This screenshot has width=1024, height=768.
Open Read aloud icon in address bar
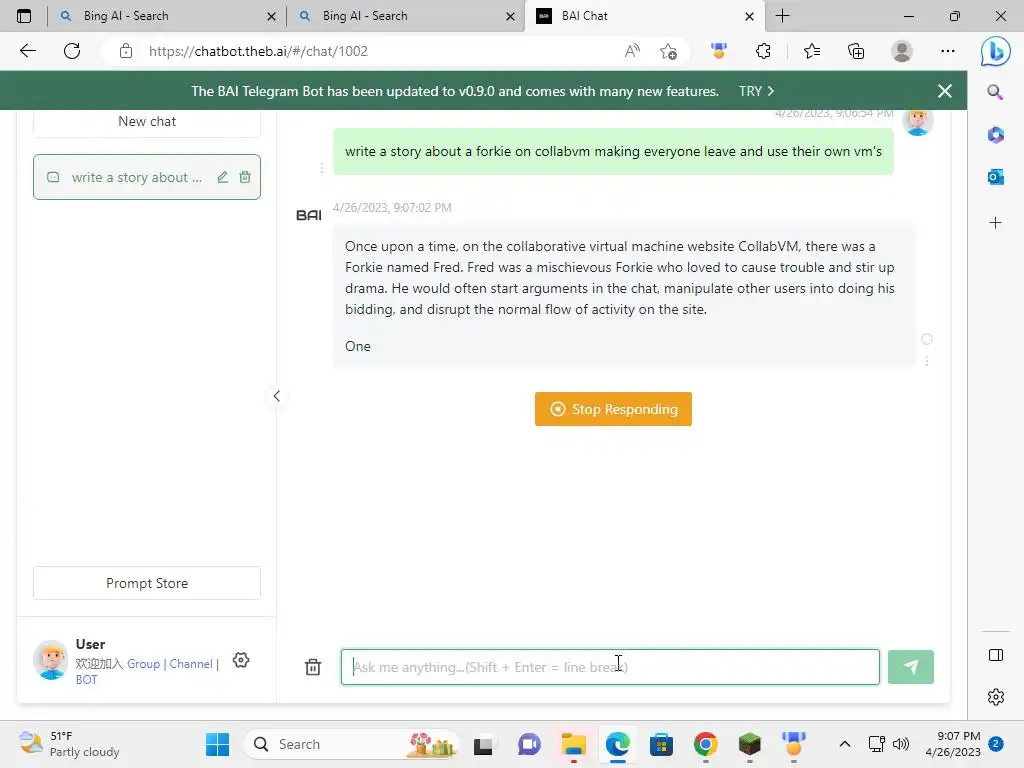click(632, 51)
